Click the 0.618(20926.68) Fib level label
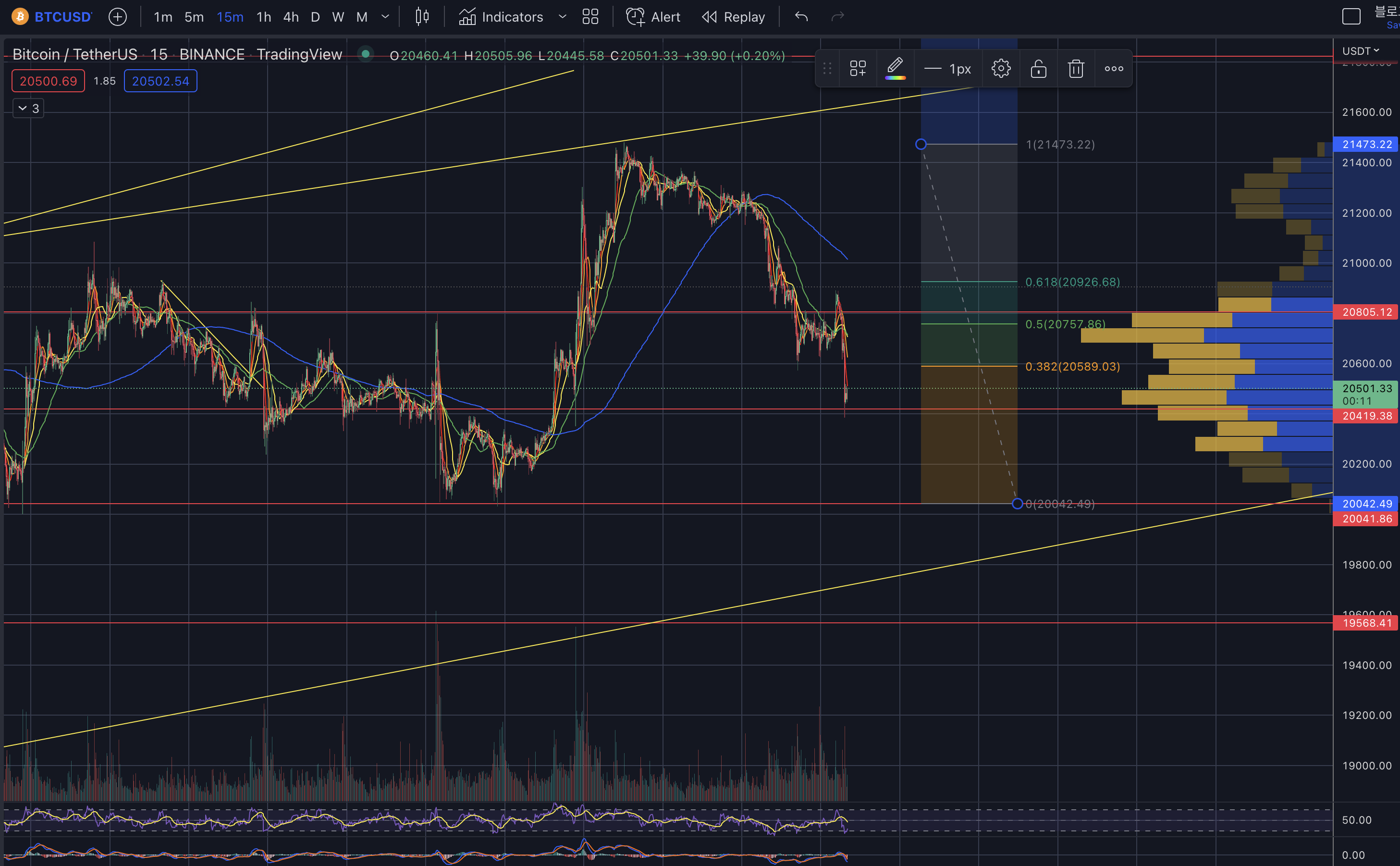This screenshot has height=866, width=1400. tap(1072, 282)
